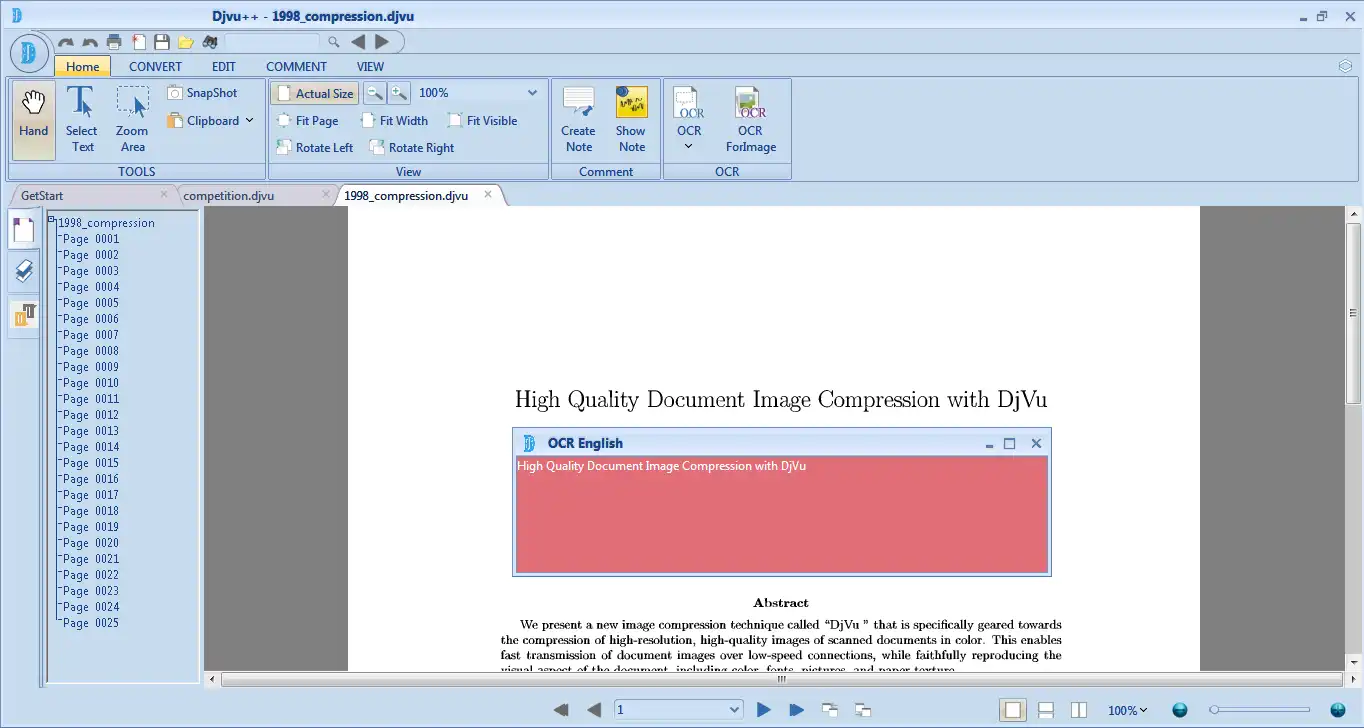Apply Fit Page view
The image size is (1364, 728).
point(307,121)
